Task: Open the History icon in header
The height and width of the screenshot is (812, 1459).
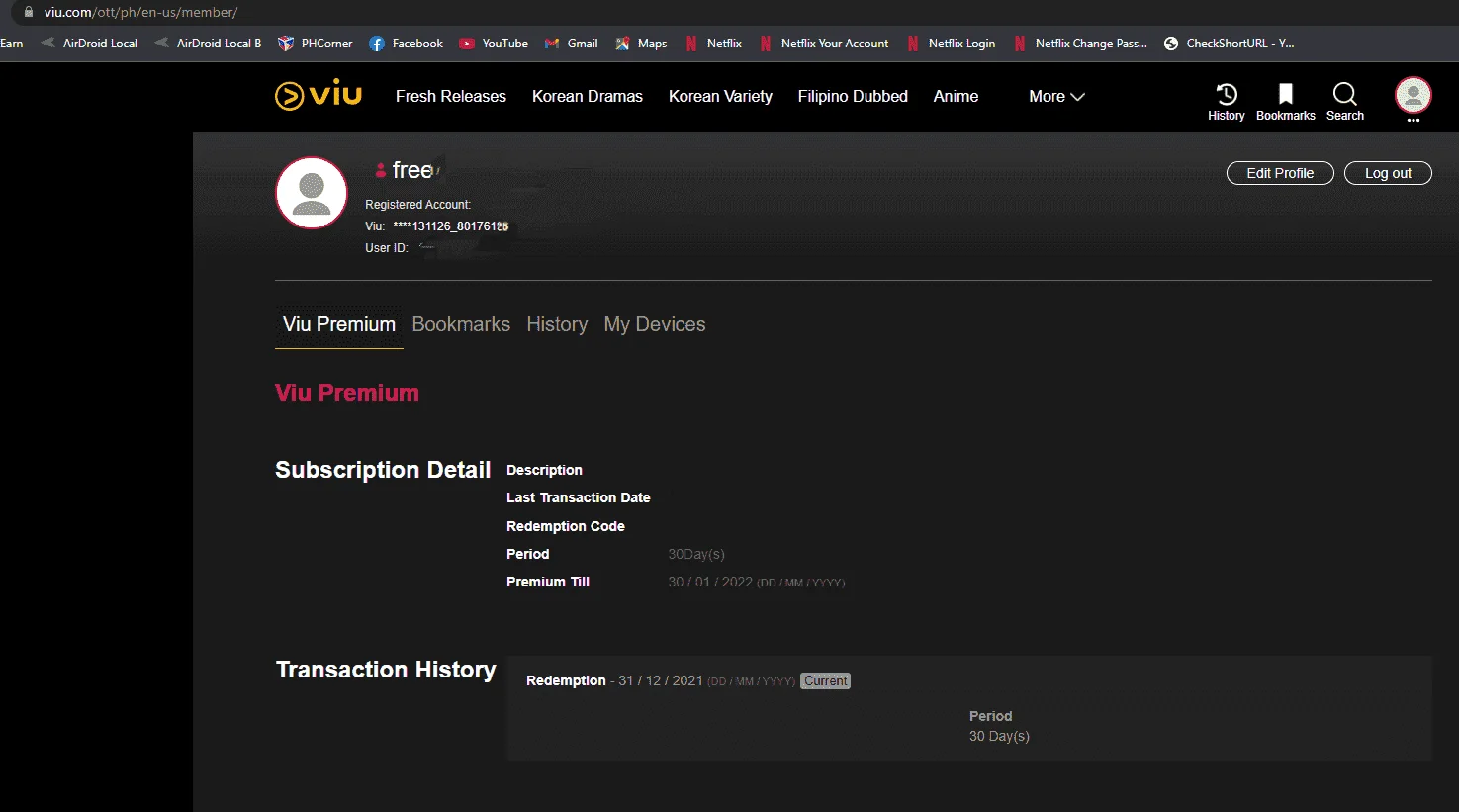Action: (1226, 102)
